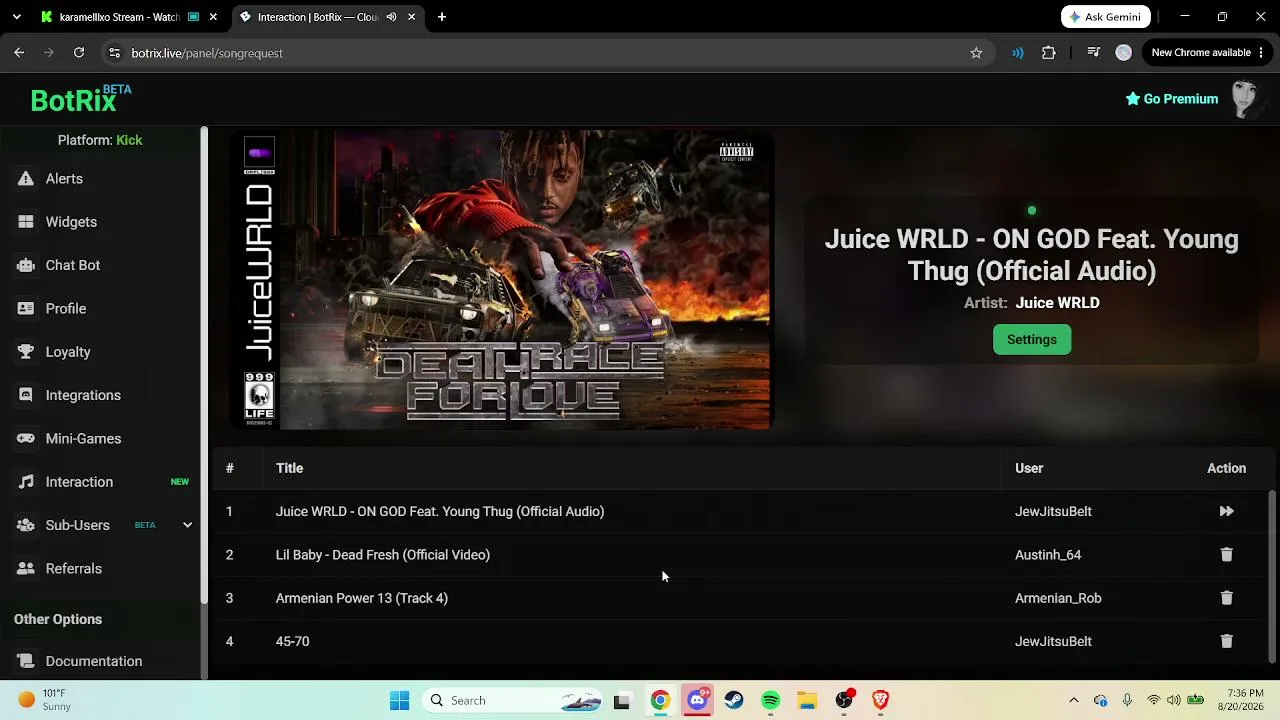View site information for botrix.live
Viewport: 1280px width, 720px height.
pos(114,53)
